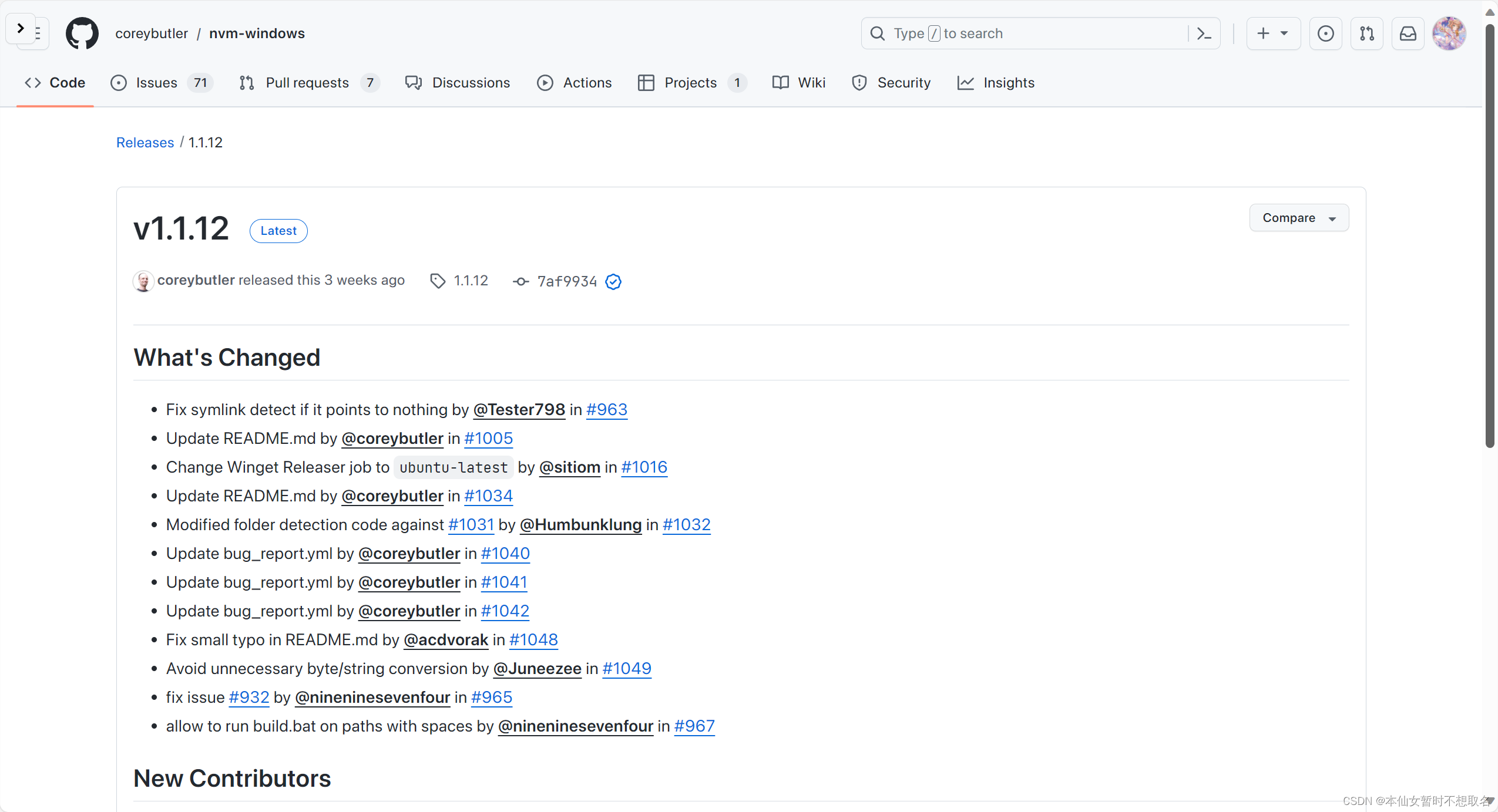The height and width of the screenshot is (812, 1498).
Task: Open the Pull requests tab
Action: coord(309,83)
